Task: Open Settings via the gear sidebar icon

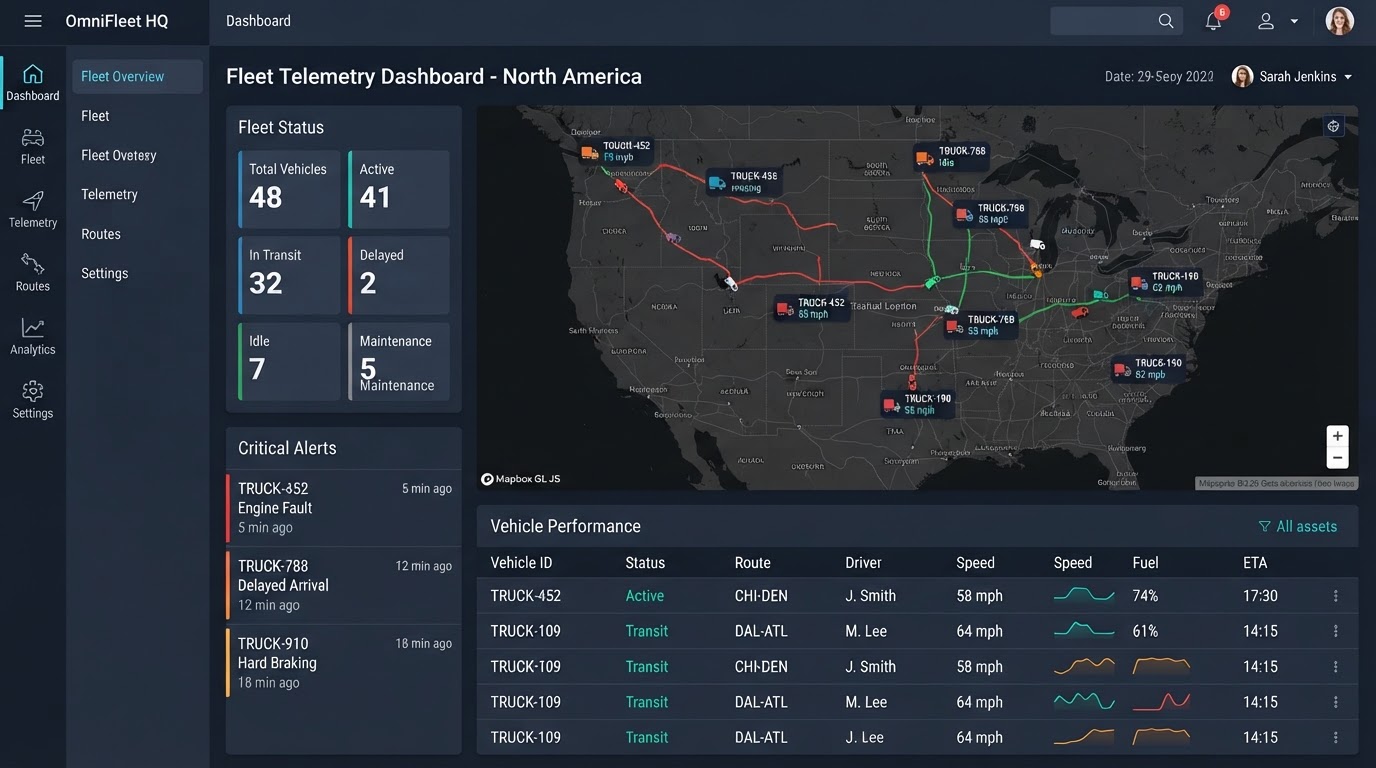Action: (x=33, y=400)
